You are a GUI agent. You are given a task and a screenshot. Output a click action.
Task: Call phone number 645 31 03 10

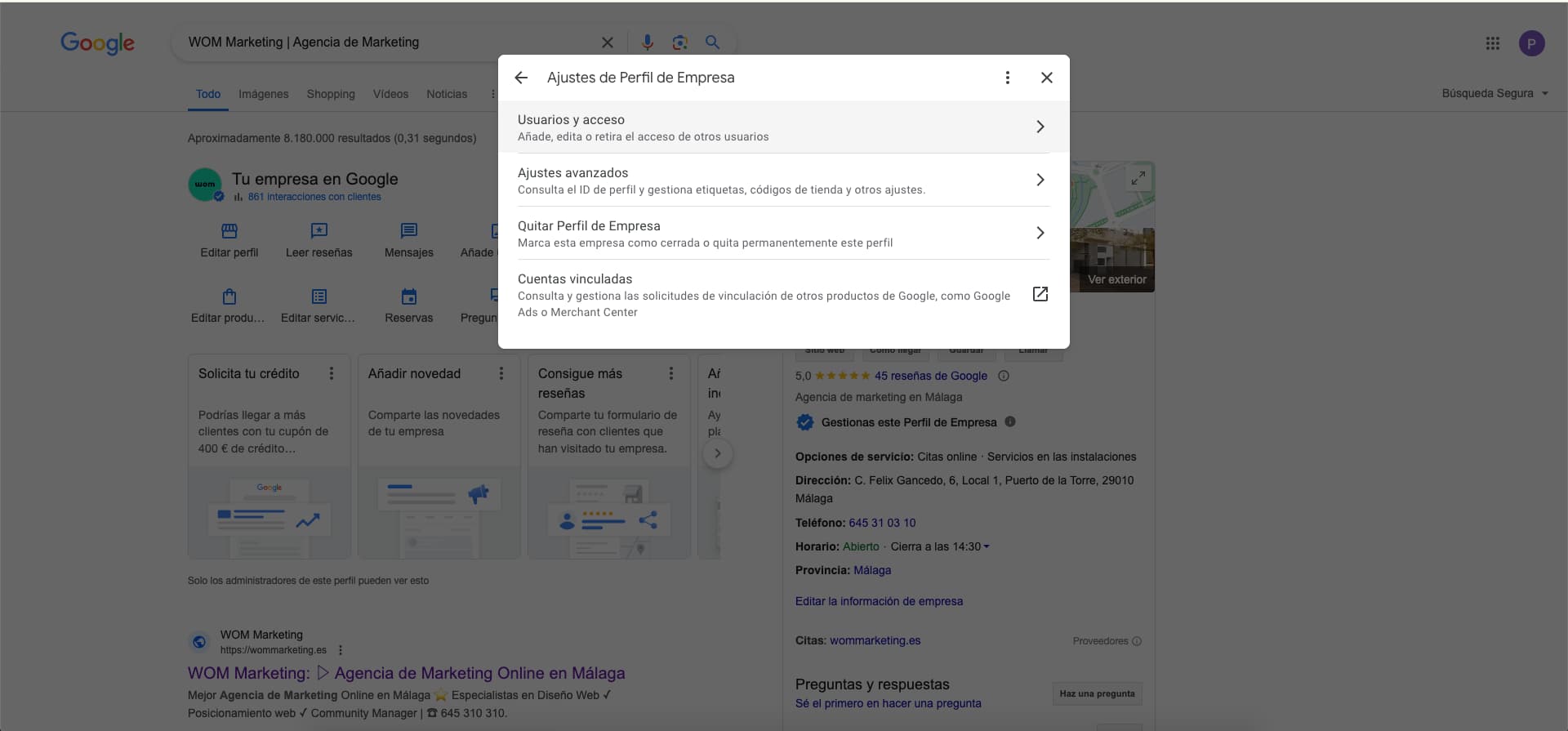coord(882,523)
